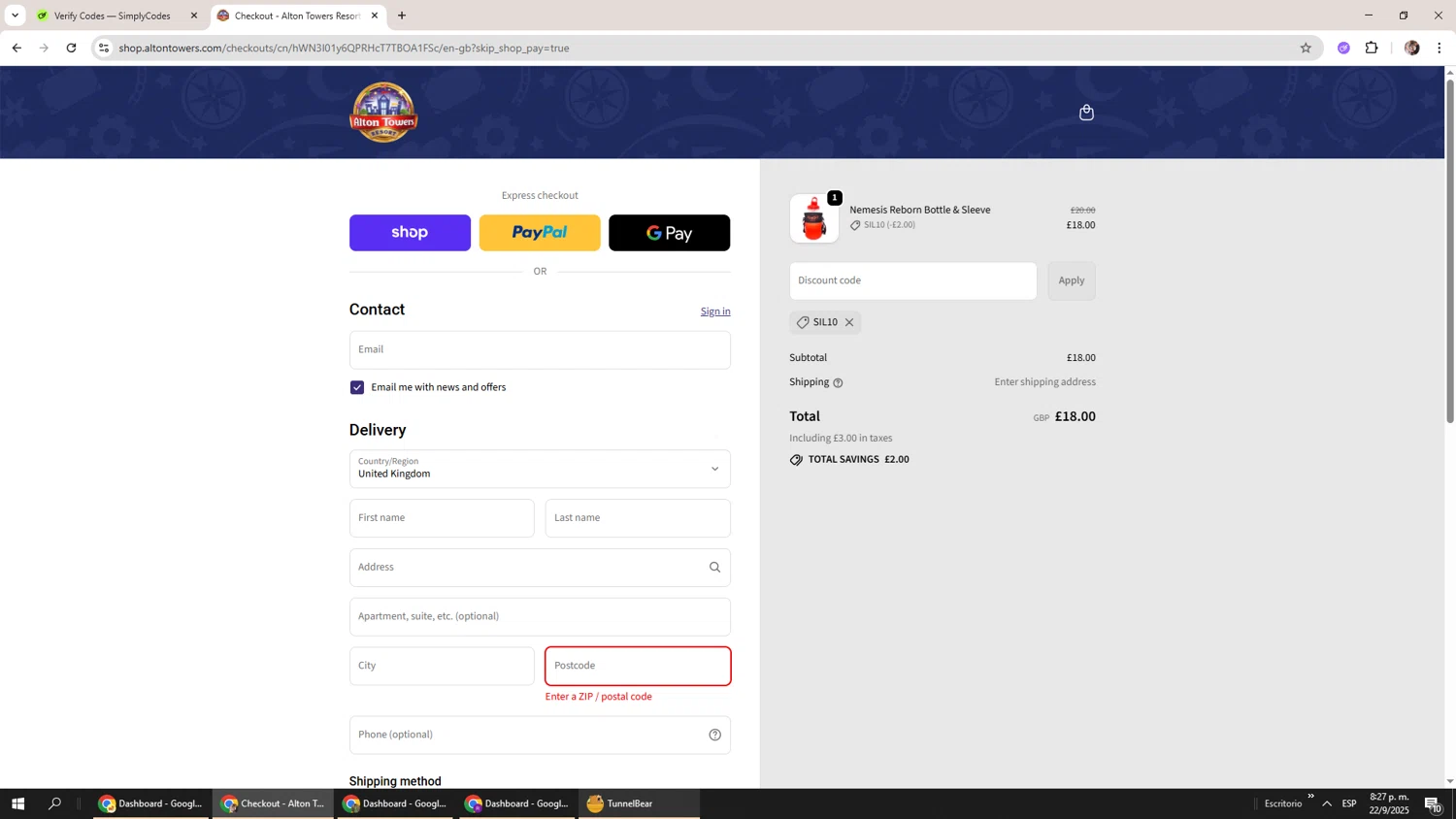View site information icon in address bar
1456x819 pixels.
104,48
